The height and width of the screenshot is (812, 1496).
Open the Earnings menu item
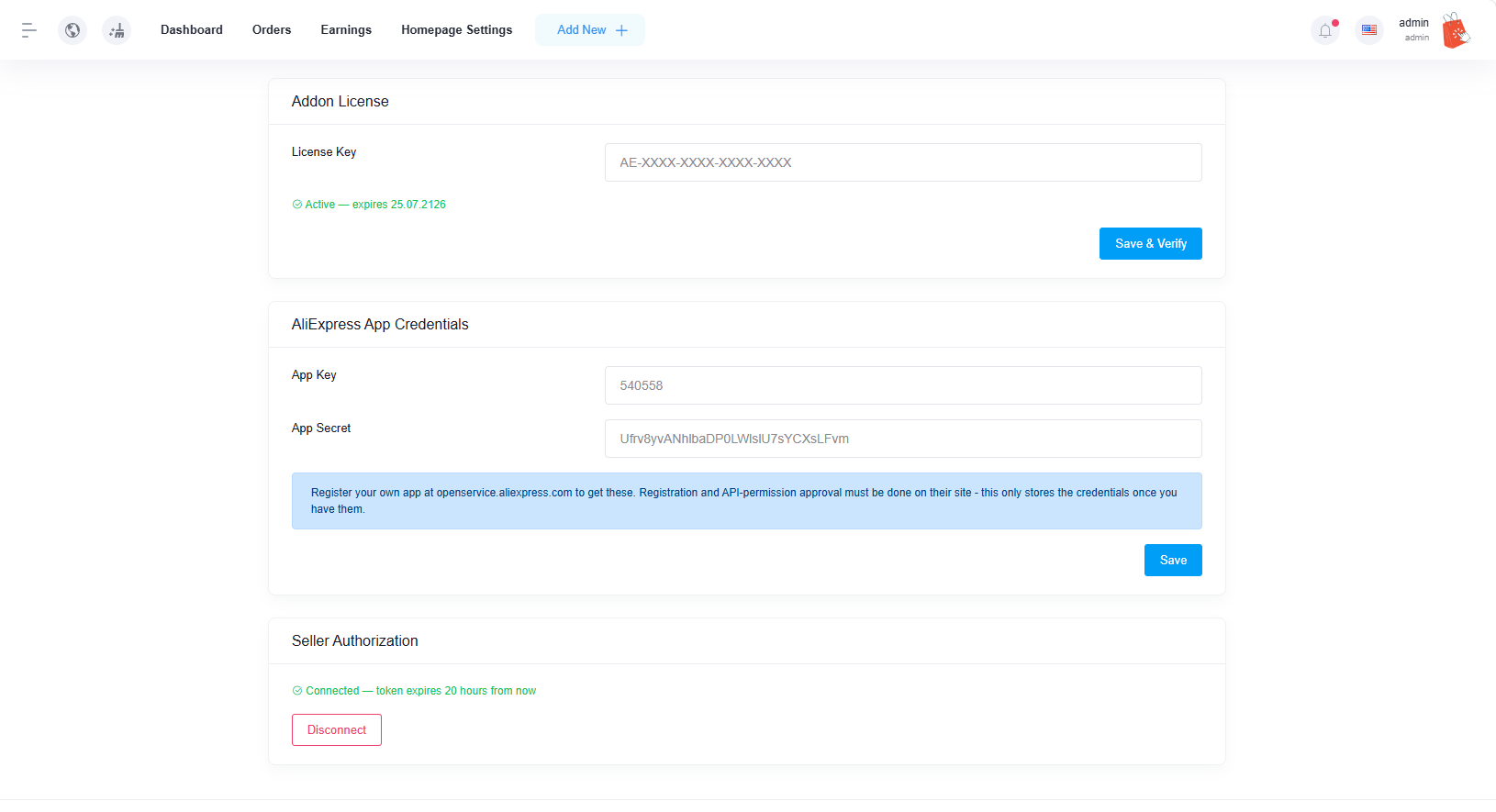[x=346, y=29]
